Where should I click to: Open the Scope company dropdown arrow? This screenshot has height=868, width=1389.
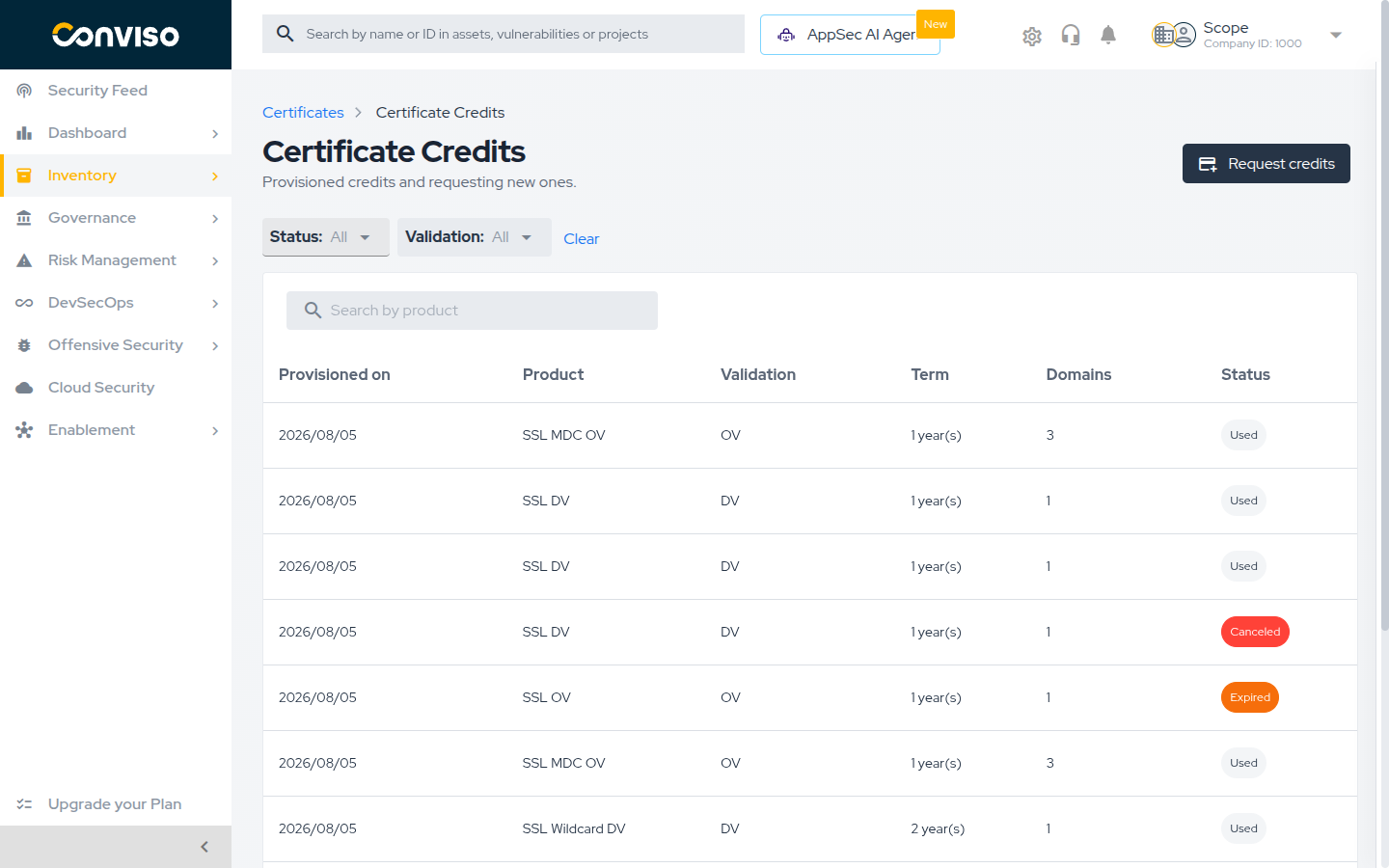pyautogui.click(x=1336, y=35)
